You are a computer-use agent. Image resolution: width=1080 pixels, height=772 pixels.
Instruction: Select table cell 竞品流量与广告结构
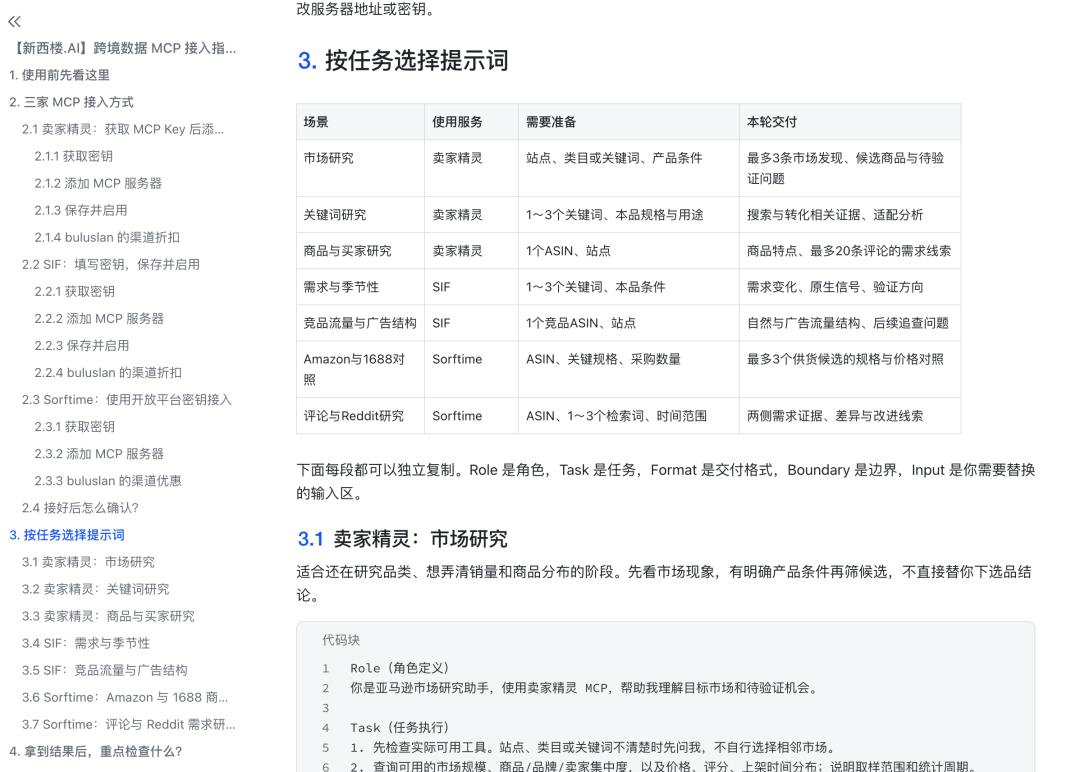360,323
